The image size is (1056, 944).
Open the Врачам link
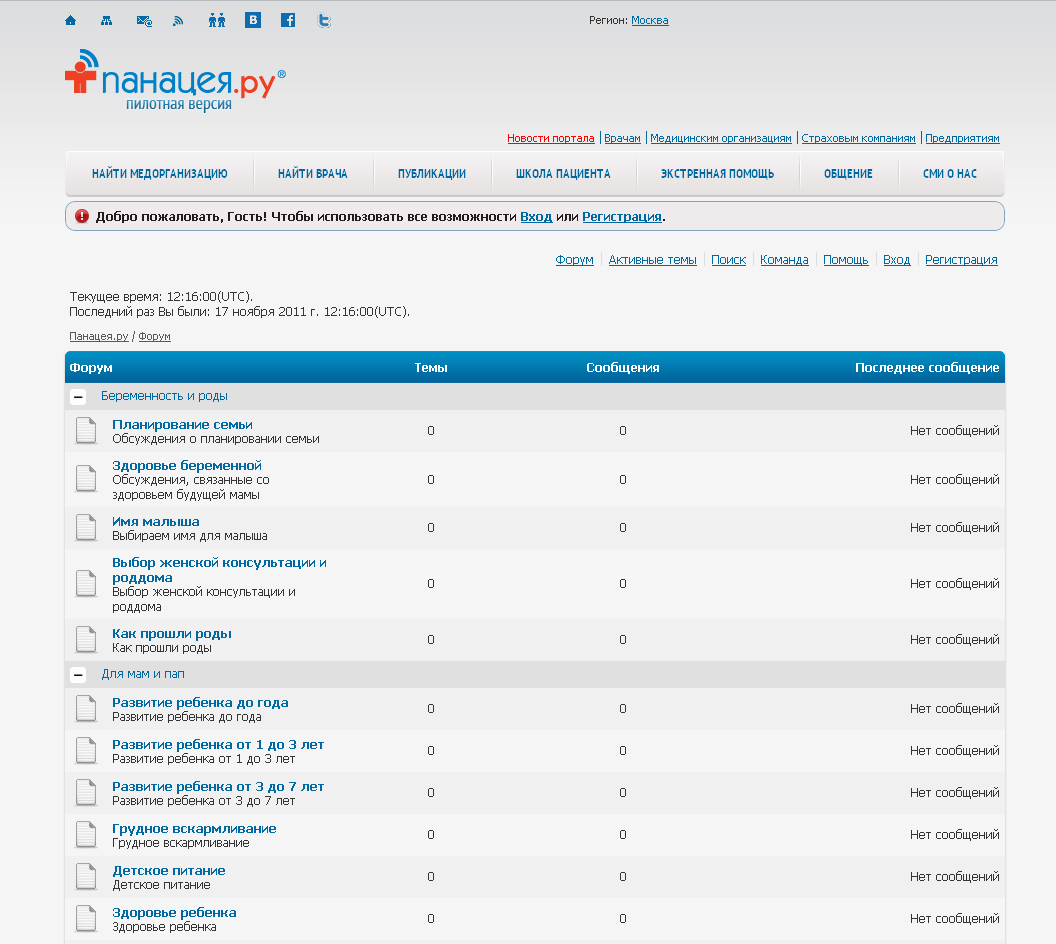(622, 138)
